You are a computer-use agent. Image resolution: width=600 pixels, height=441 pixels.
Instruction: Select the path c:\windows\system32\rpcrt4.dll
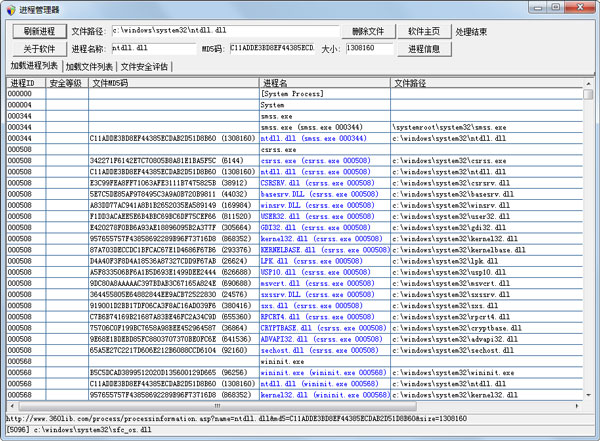tap(451, 317)
